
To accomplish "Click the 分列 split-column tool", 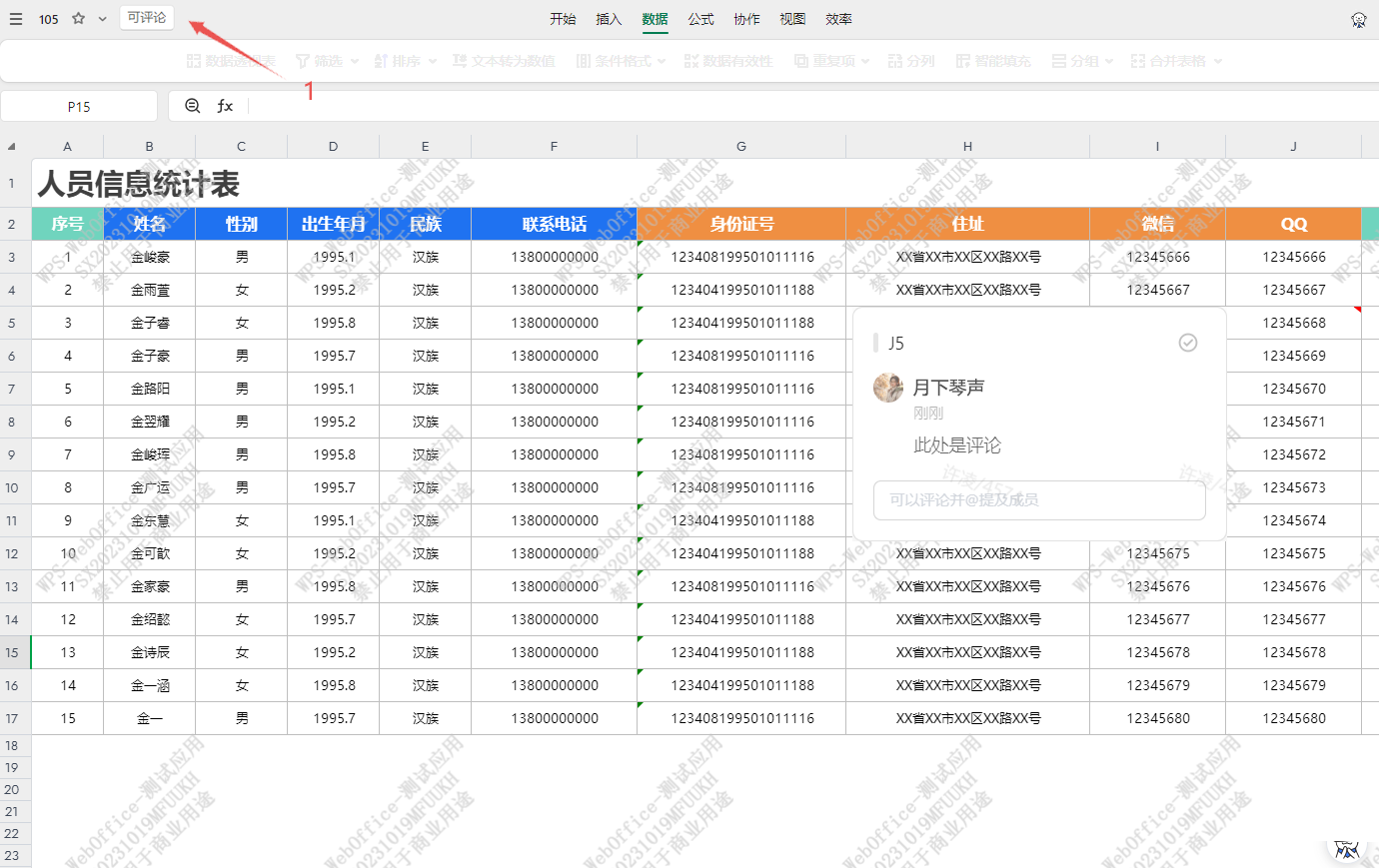I will pos(911,61).
